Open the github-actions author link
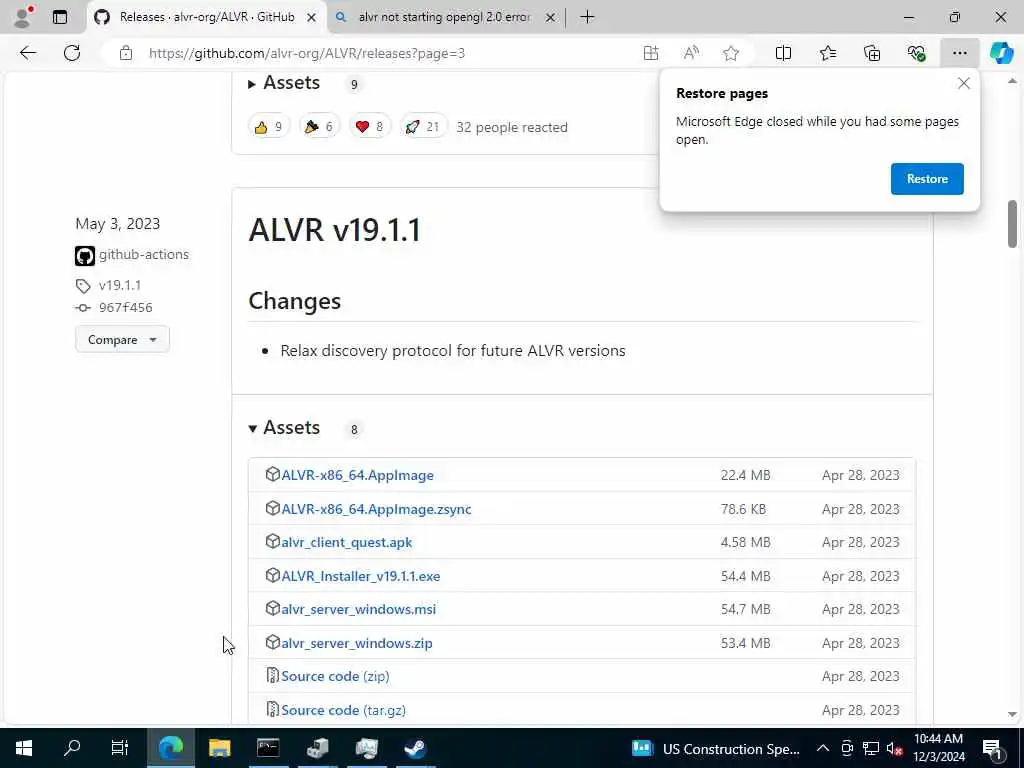The height and width of the screenshot is (768, 1024). (144, 255)
